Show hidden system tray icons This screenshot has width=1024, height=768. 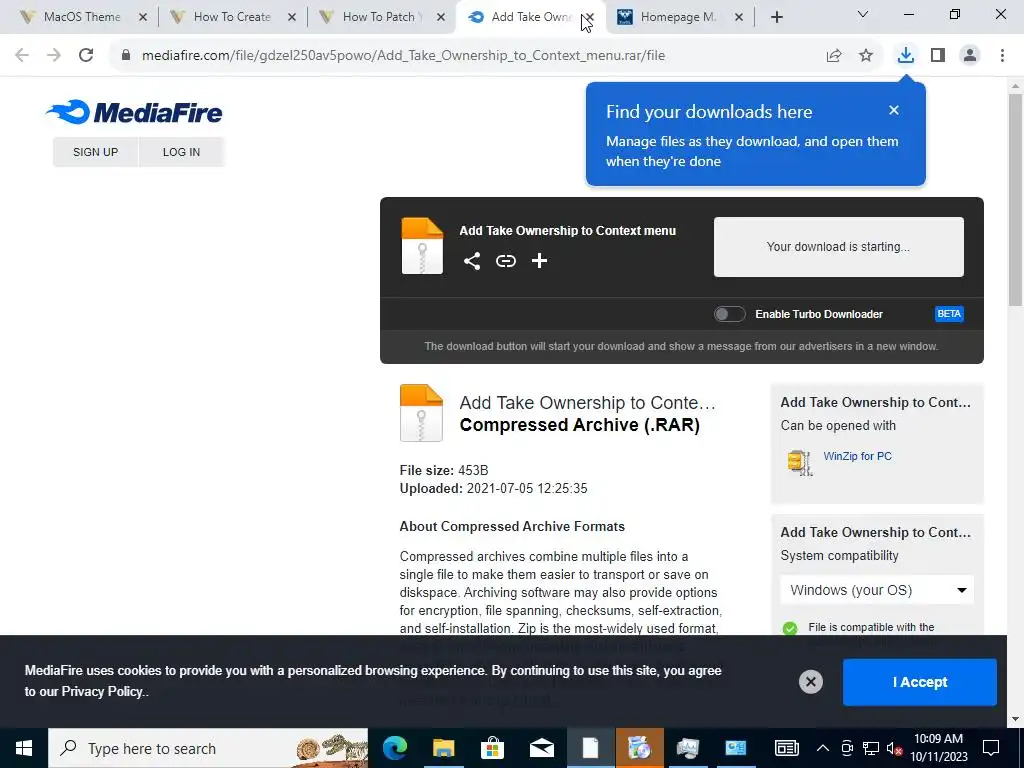click(823, 748)
